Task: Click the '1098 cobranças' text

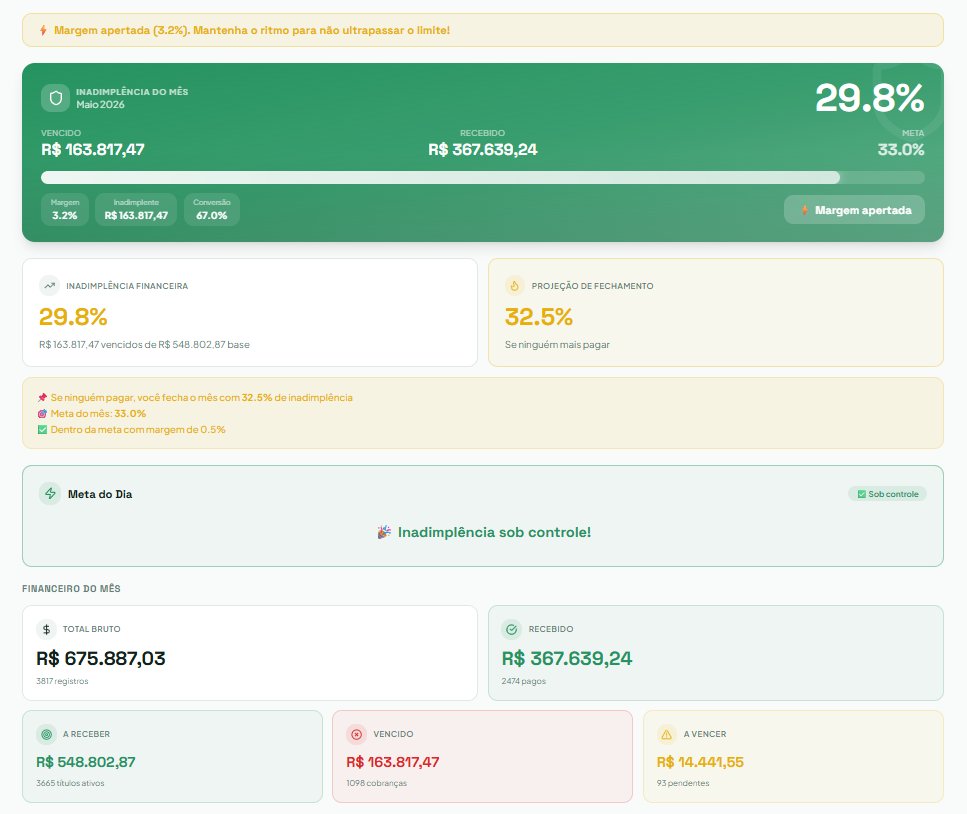Action: click(377, 783)
